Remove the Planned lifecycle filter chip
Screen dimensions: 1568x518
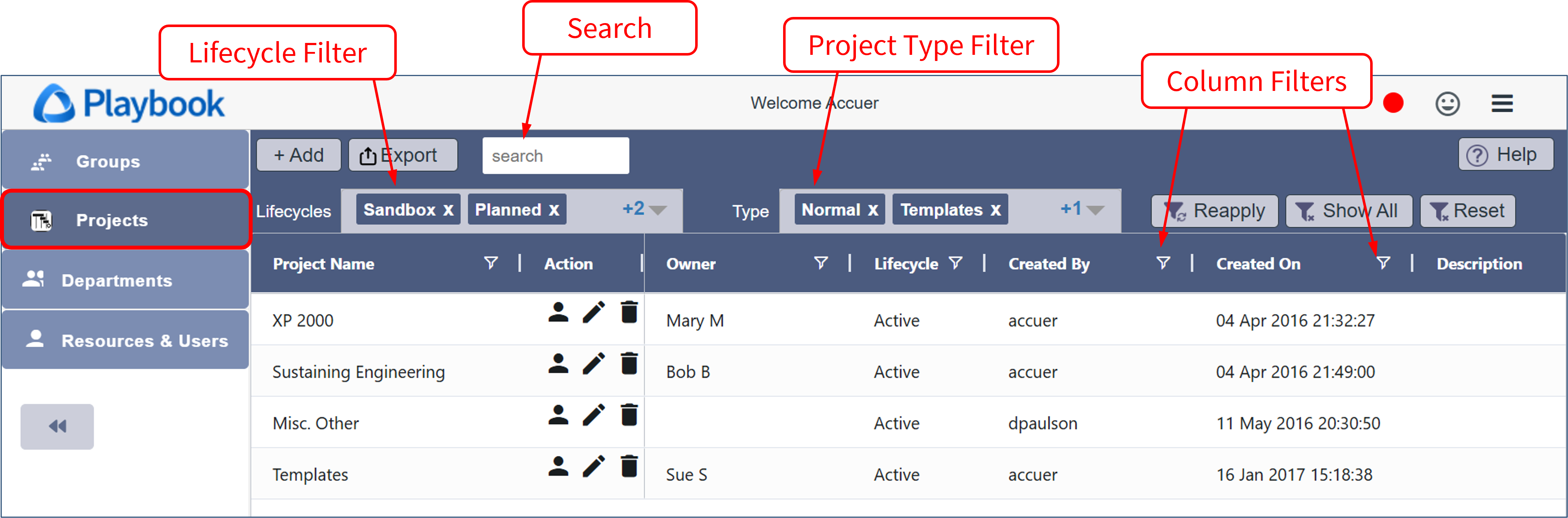pyautogui.click(x=554, y=210)
